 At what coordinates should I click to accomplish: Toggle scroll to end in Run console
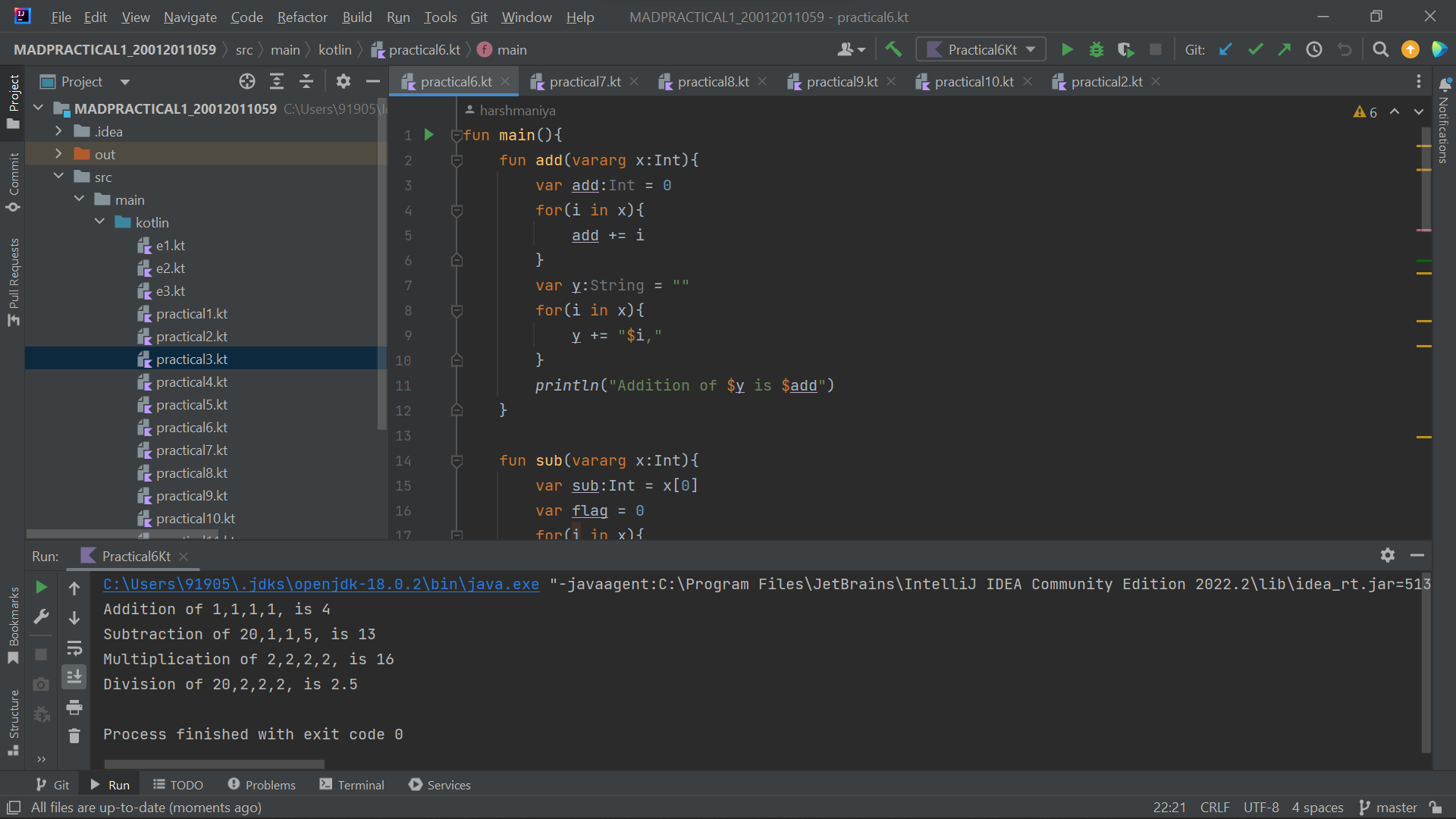(74, 676)
